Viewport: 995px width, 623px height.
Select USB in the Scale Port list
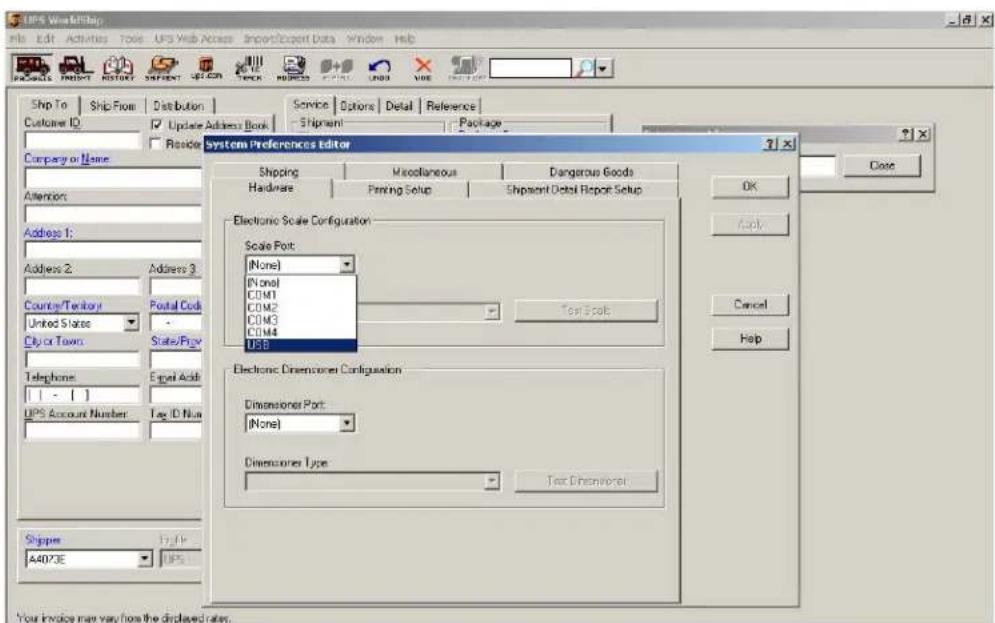[x=301, y=345]
